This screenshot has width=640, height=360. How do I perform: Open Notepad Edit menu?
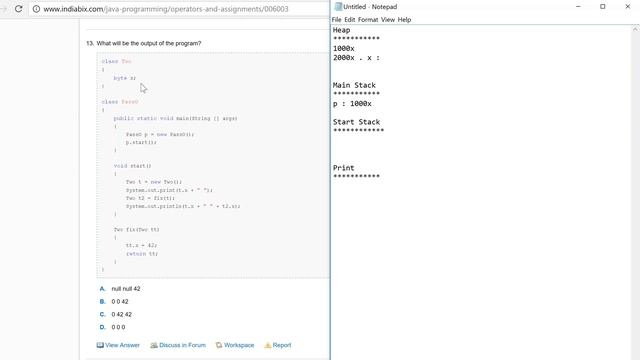coord(349,20)
